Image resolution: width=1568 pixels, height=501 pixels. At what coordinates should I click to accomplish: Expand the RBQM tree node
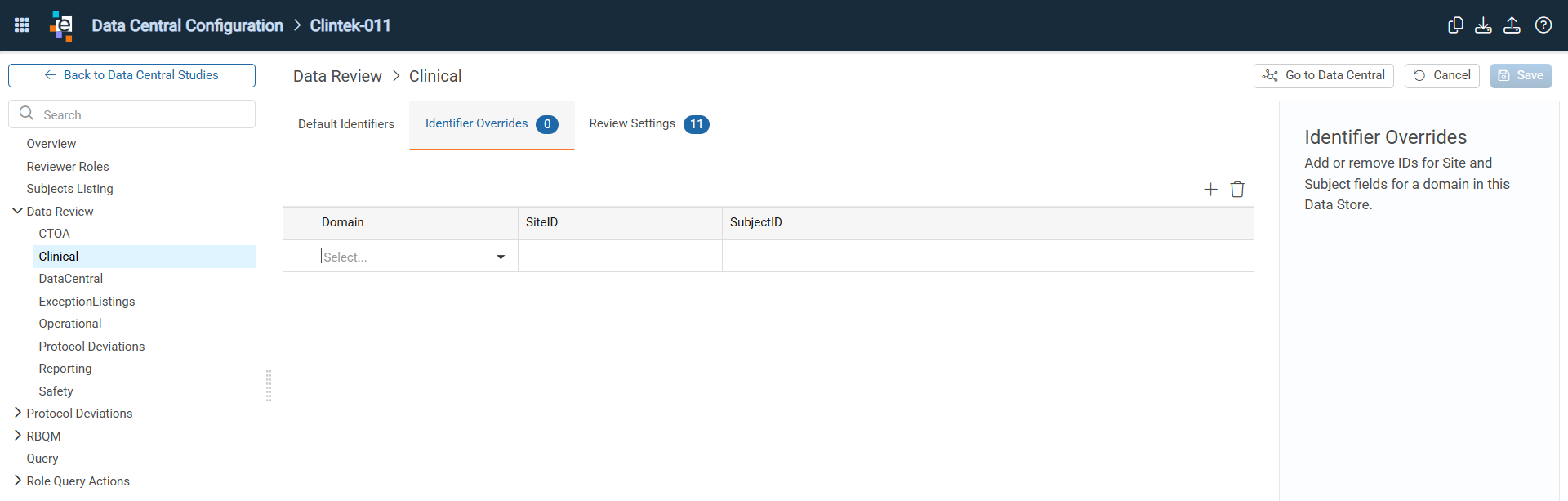(17, 436)
